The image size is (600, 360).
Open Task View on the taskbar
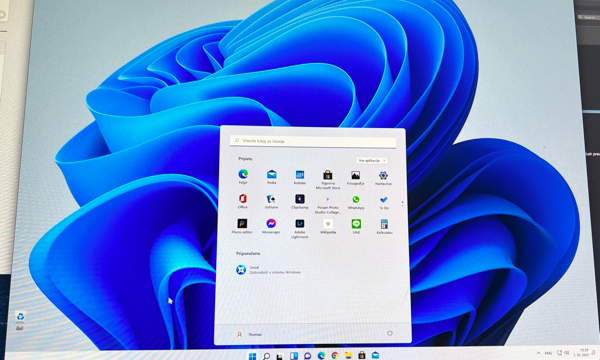click(x=280, y=356)
